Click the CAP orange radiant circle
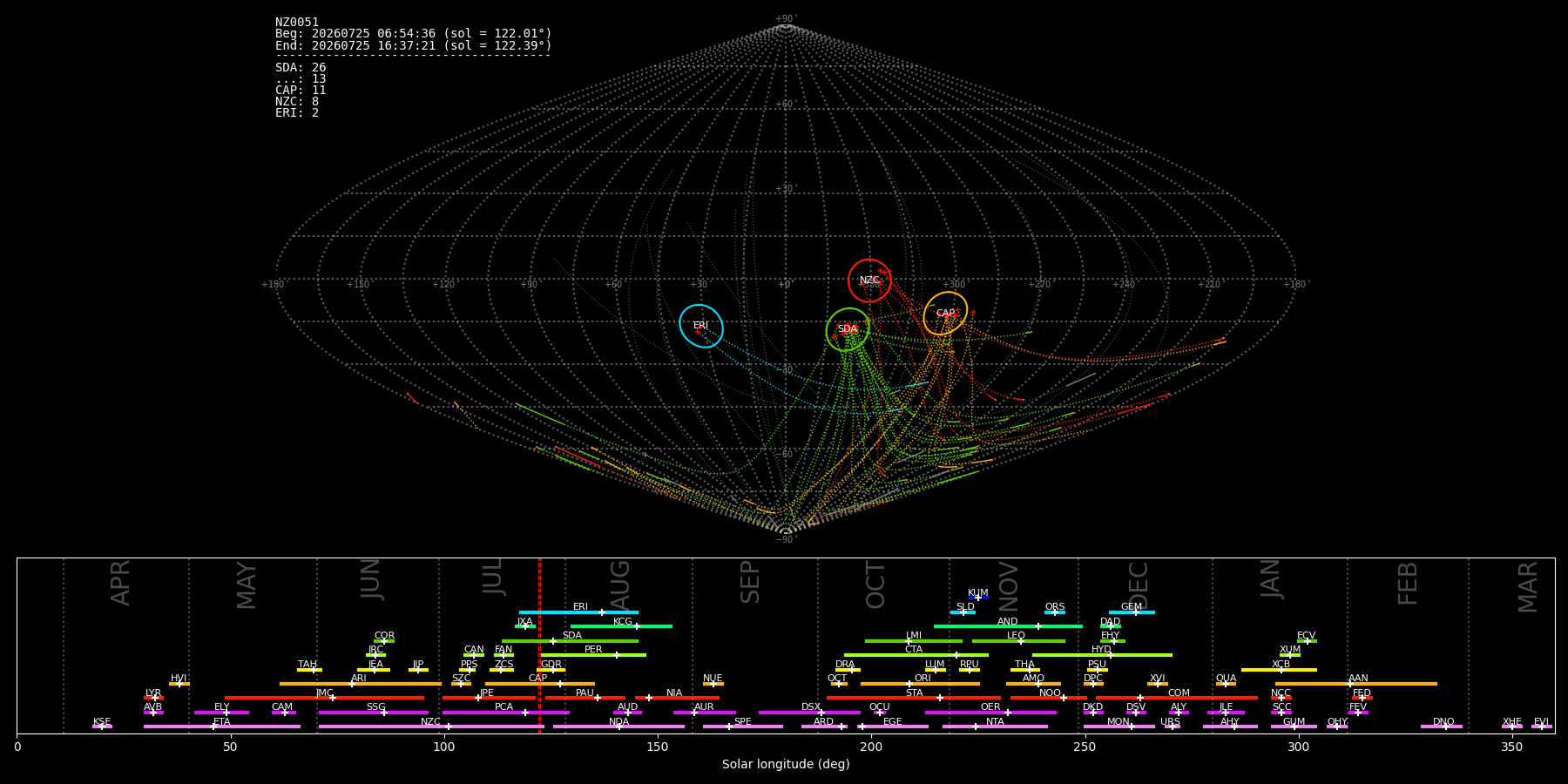The image size is (1568, 784). (945, 314)
